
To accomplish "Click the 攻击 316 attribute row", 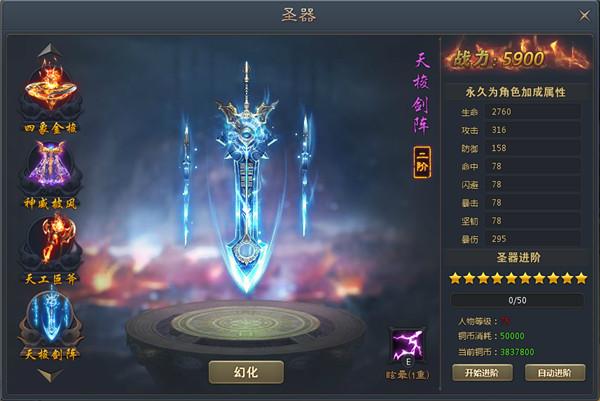I will click(x=517, y=130).
